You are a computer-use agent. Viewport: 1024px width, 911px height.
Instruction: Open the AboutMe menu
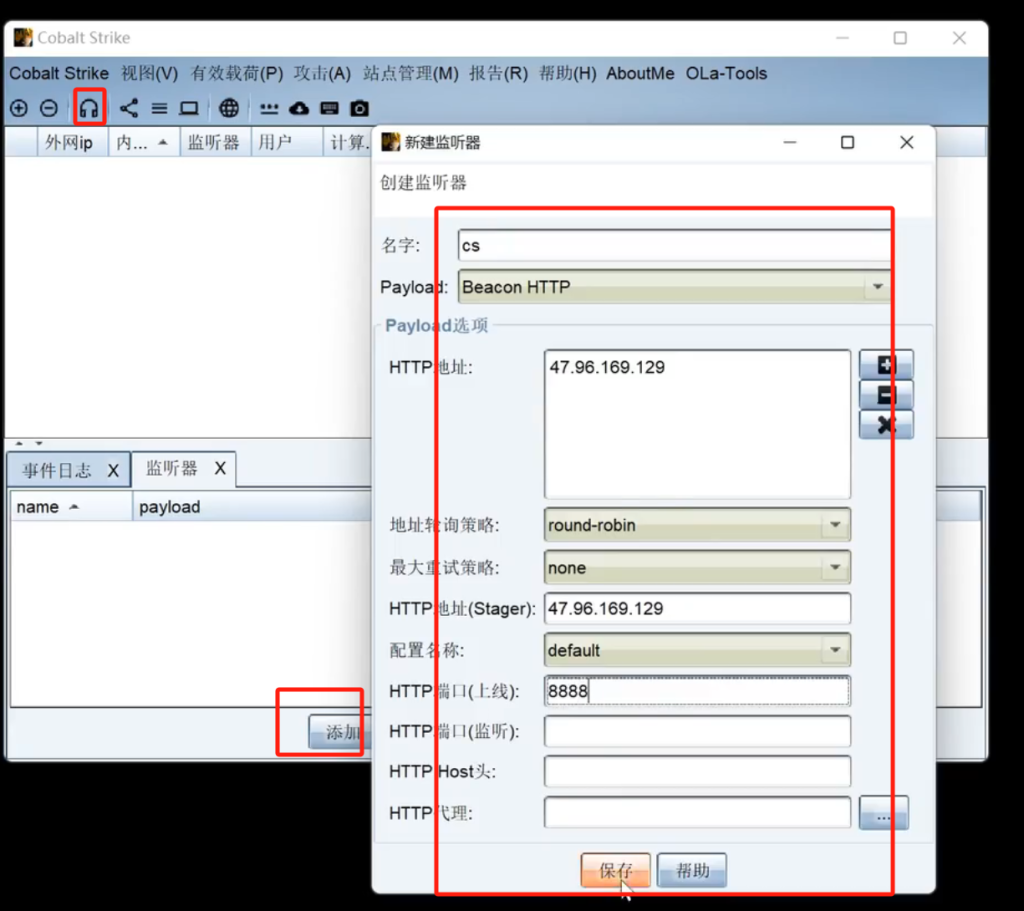640,73
